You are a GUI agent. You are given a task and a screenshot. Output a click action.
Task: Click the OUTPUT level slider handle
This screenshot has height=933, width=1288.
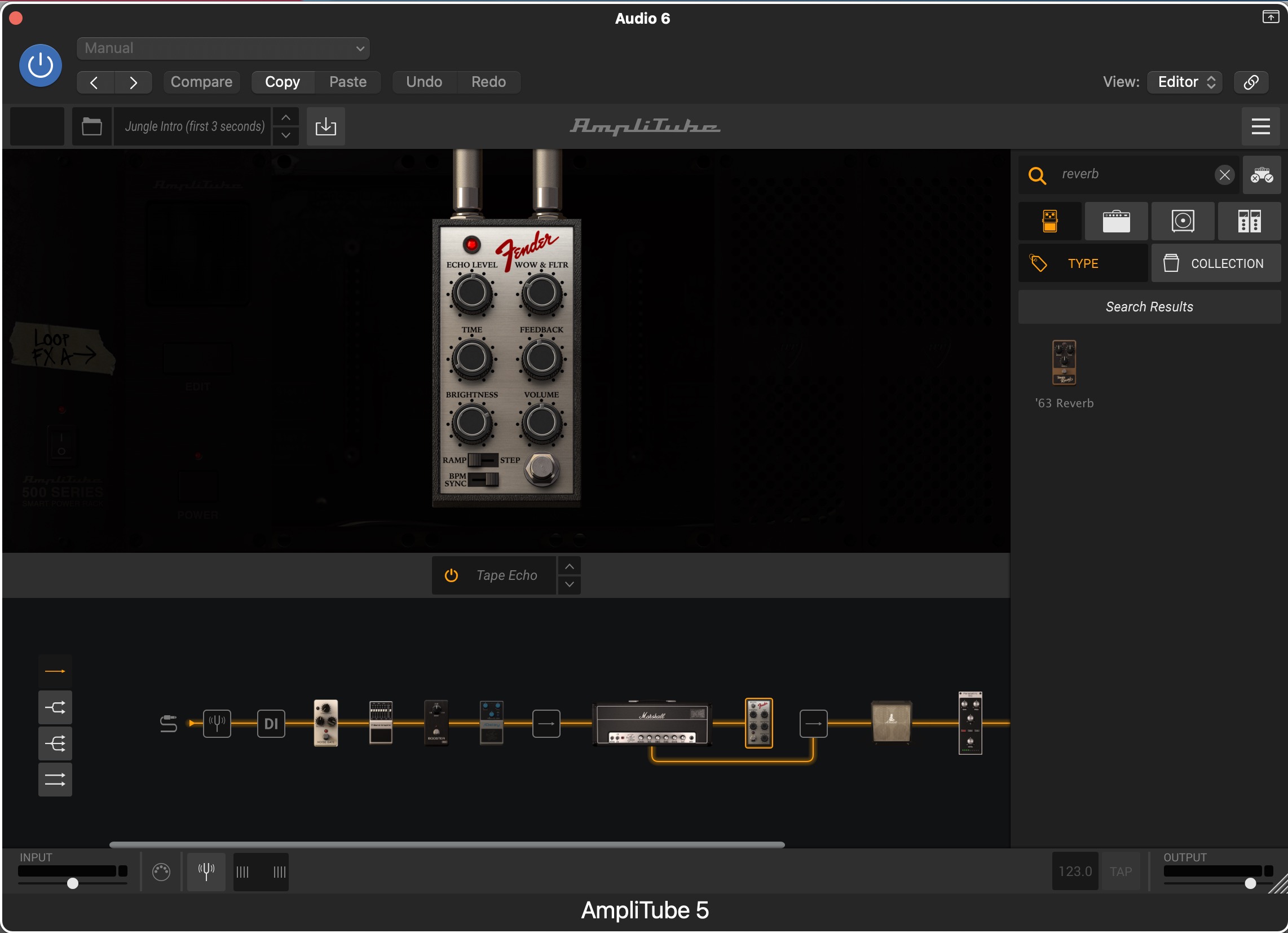tap(1251, 884)
